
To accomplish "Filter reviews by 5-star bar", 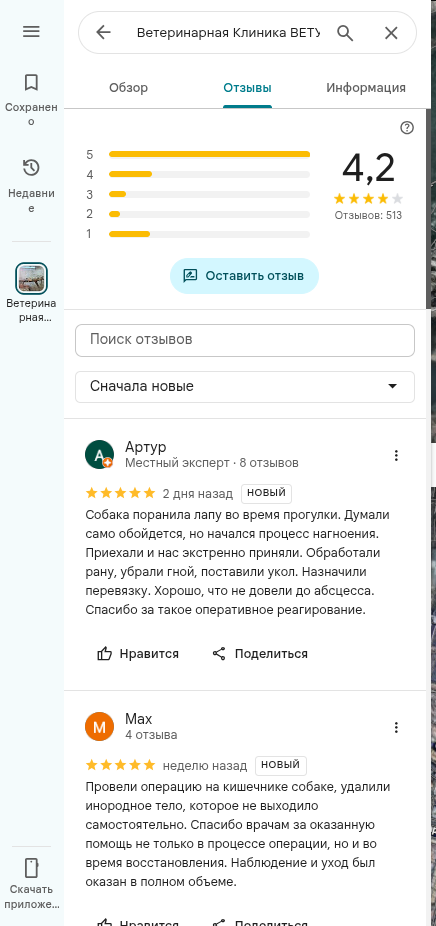I will click(199, 155).
